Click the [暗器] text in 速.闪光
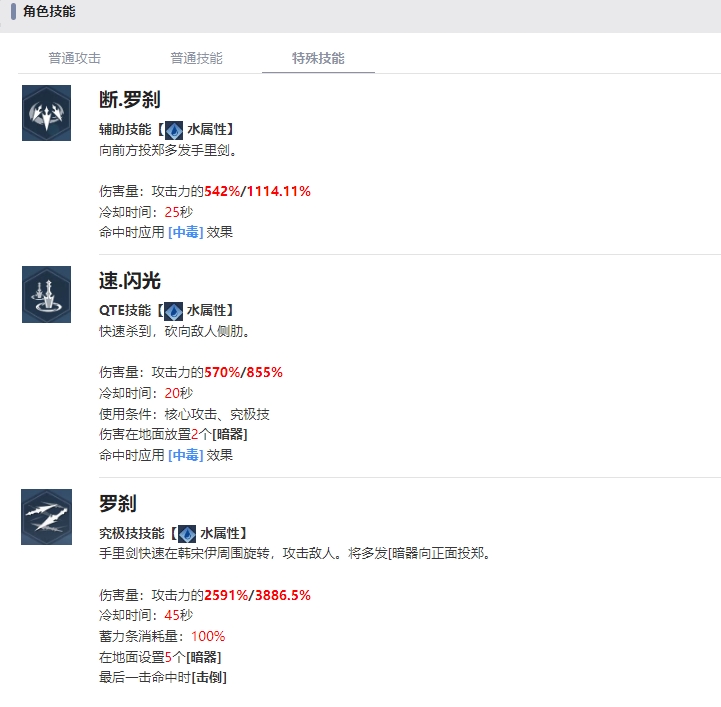Viewport: 721px width, 707px height. 230,434
